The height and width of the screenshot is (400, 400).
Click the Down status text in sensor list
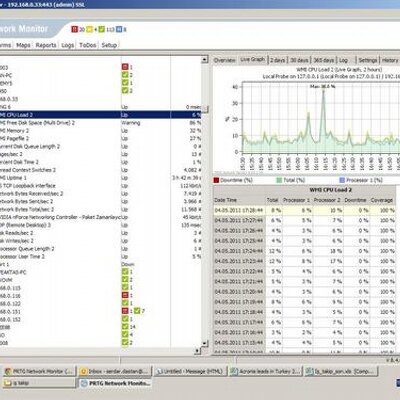128,264
